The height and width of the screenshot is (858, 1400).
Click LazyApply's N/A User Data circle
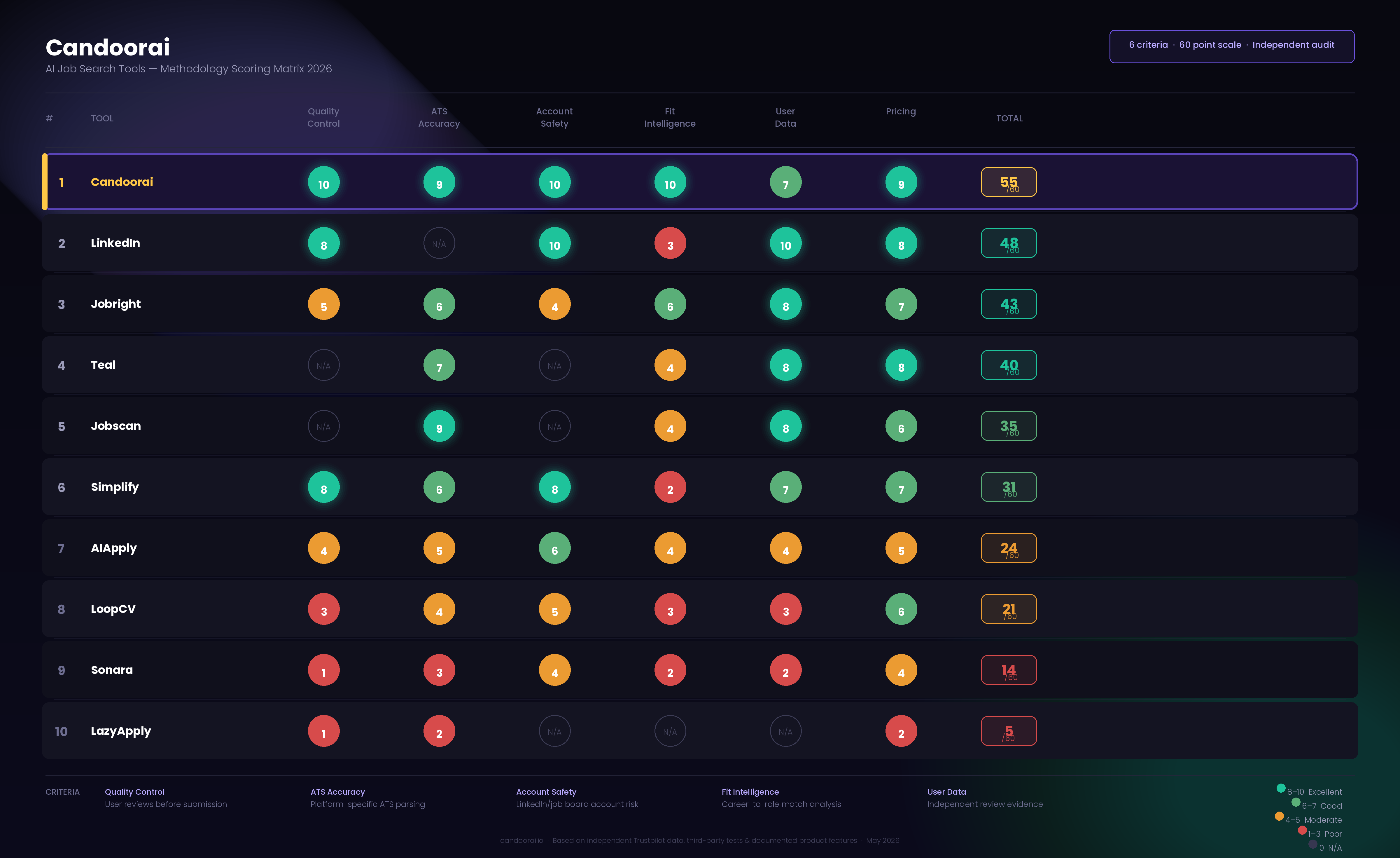point(785,731)
